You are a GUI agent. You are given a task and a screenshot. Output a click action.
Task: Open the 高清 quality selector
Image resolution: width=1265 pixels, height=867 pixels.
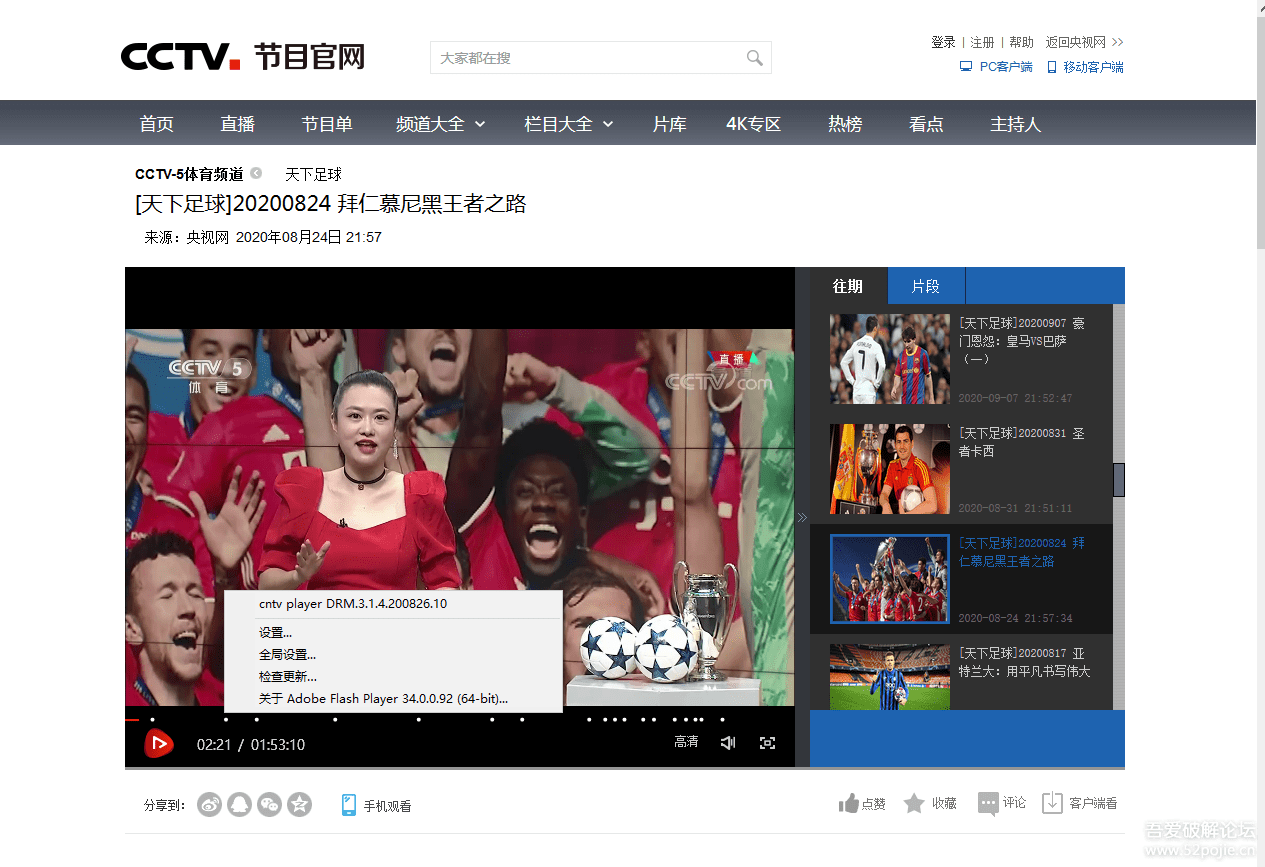click(x=686, y=742)
